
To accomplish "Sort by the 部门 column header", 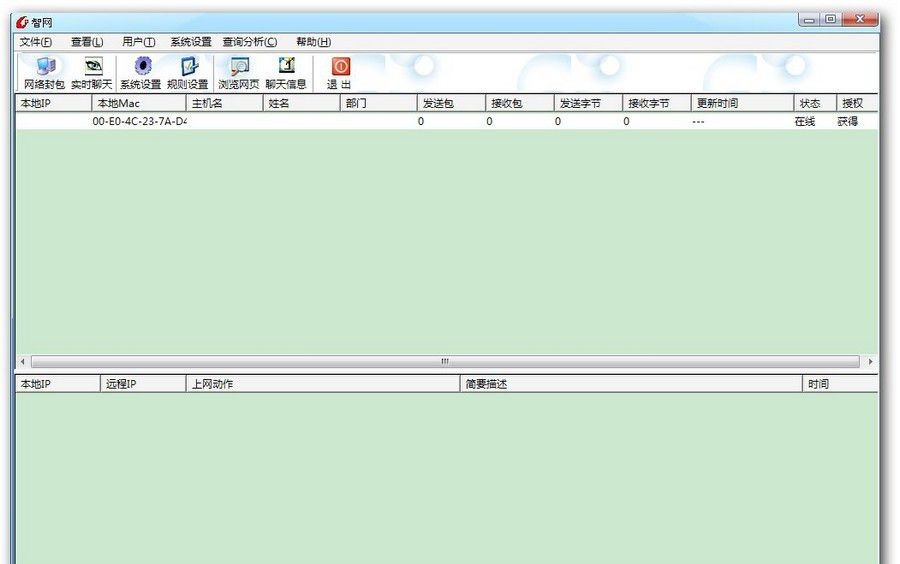I will click(x=378, y=103).
